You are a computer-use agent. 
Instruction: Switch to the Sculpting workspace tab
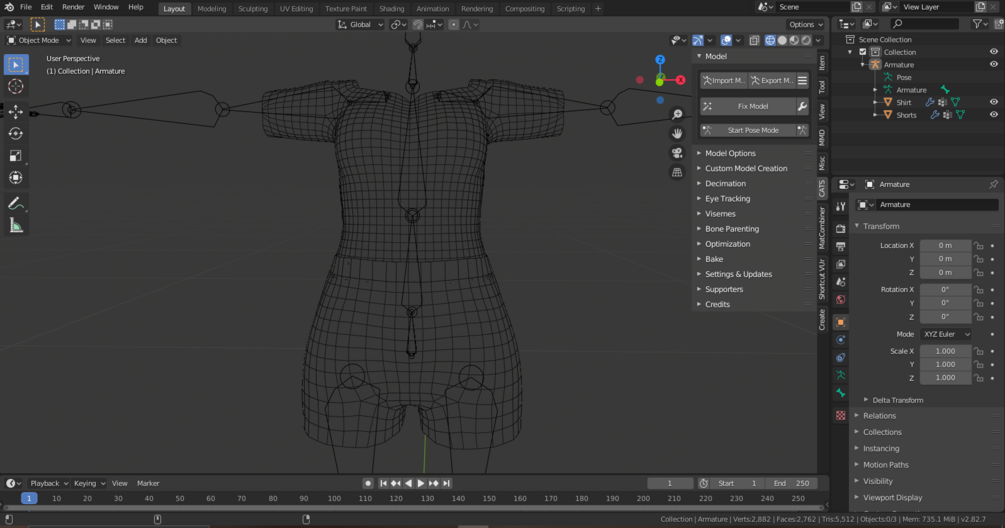(252, 9)
